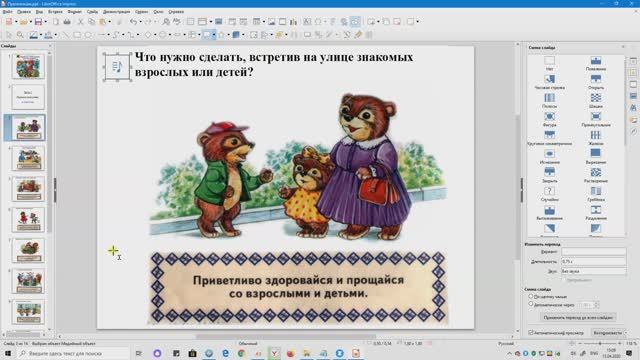Choose the Часовая стрелка transition
Screen dimensions: 640x360
click(x=549, y=82)
